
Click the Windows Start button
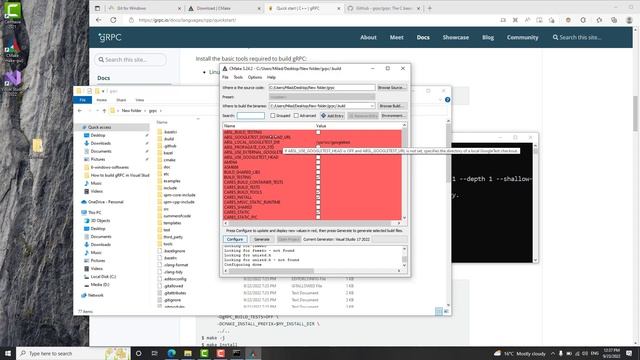click(x=8, y=353)
